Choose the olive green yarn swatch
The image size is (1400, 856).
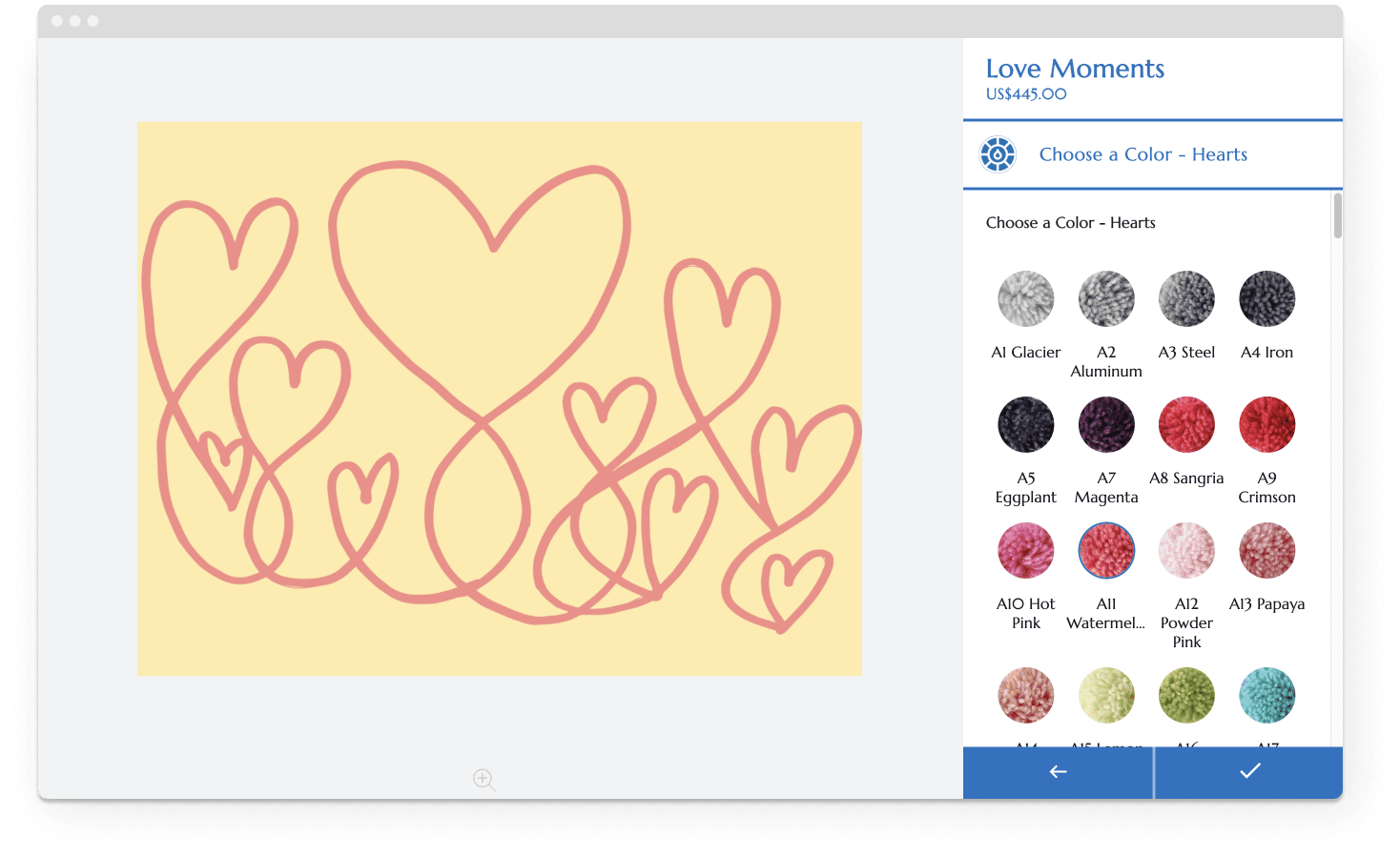click(x=1186, y=696)
